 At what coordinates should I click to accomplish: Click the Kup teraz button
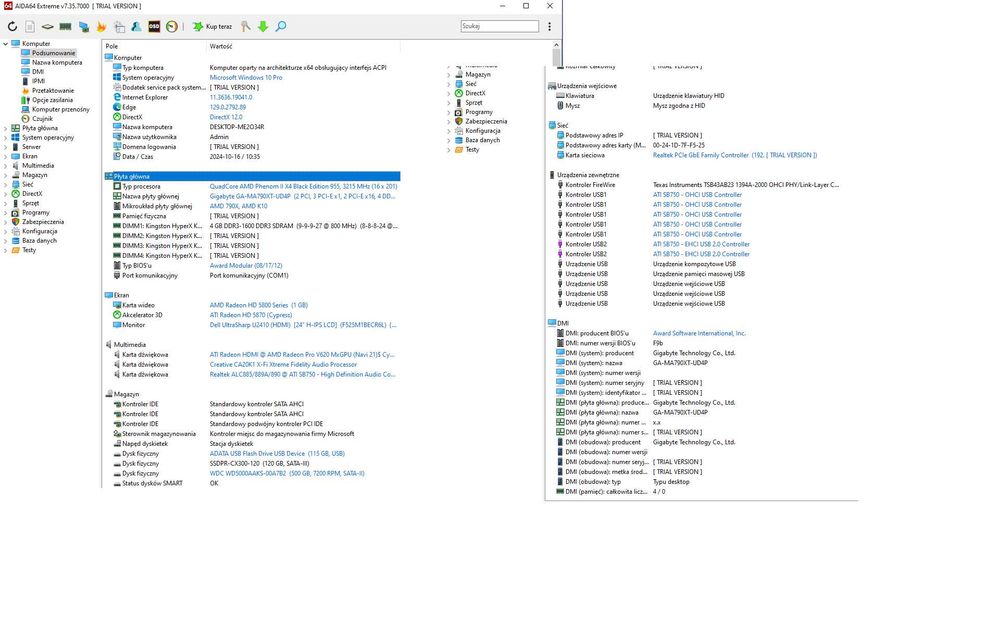[x=212, y=27]
